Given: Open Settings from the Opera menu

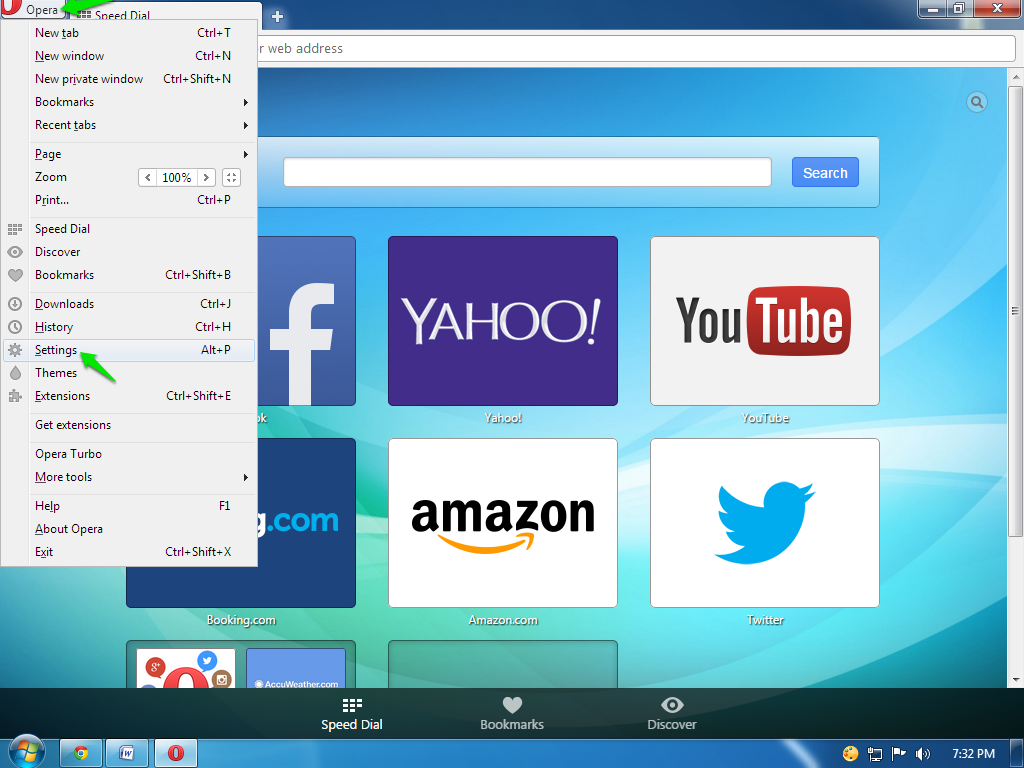Looking at the screenshot, I should [129, 350].
